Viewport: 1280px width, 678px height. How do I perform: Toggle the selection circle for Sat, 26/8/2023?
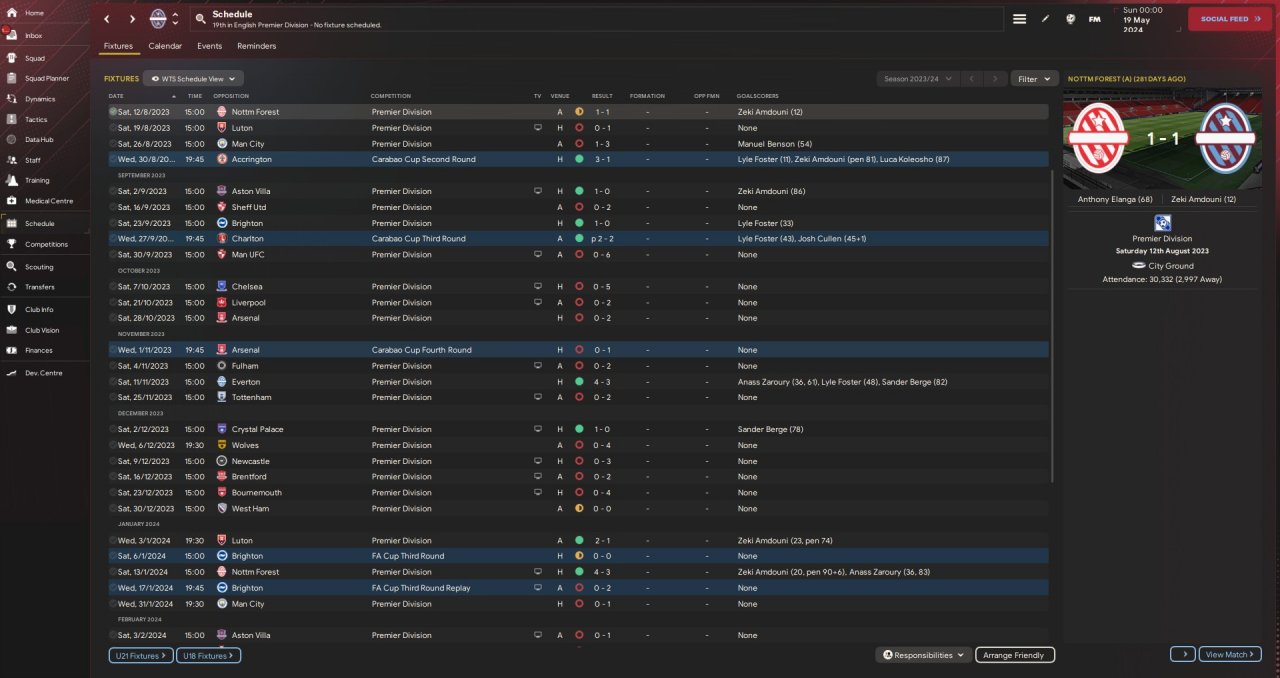coord(113,144)
